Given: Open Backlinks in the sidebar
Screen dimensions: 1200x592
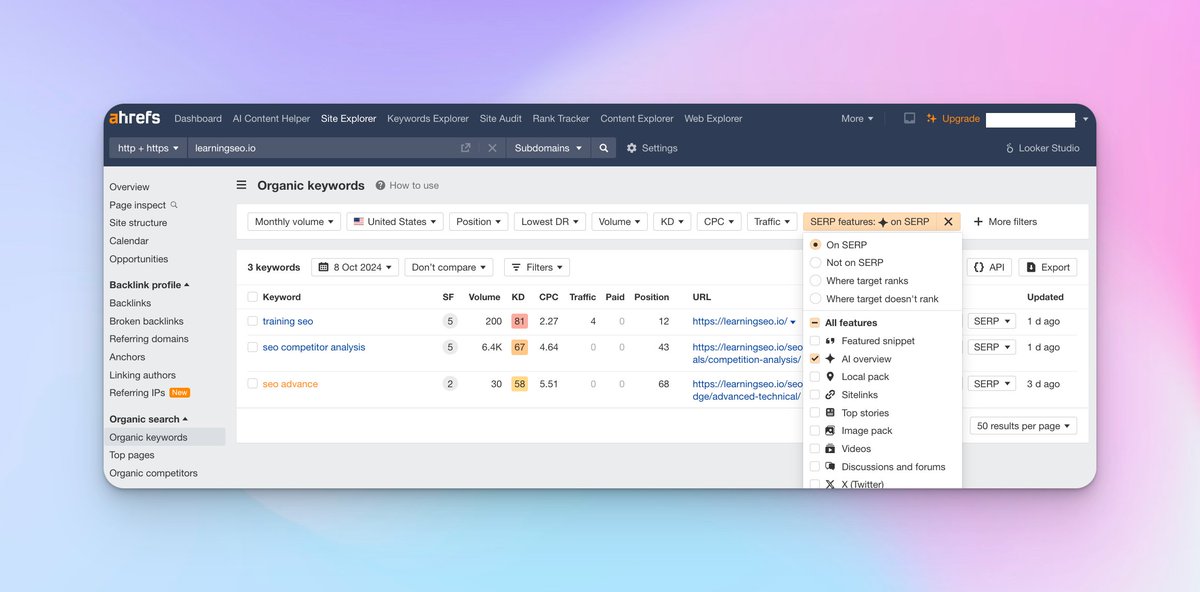Looking at the screenshot, I should (x=130, y=303).
